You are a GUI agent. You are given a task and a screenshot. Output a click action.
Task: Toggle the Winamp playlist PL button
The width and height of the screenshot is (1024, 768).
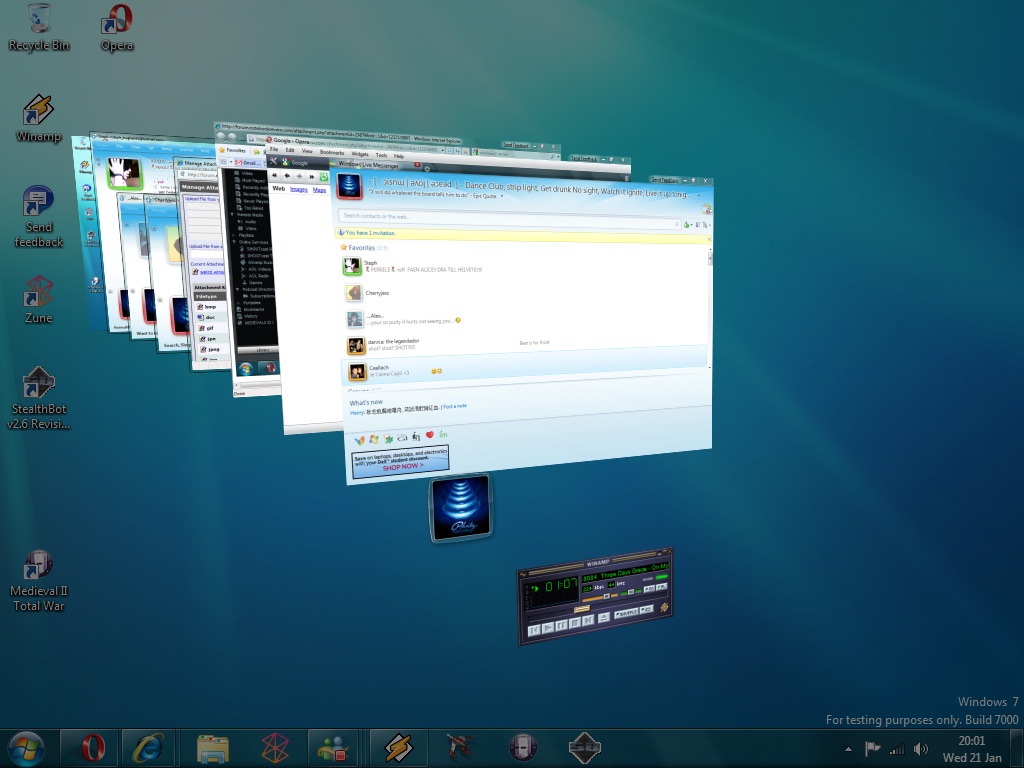click(662, 586)
